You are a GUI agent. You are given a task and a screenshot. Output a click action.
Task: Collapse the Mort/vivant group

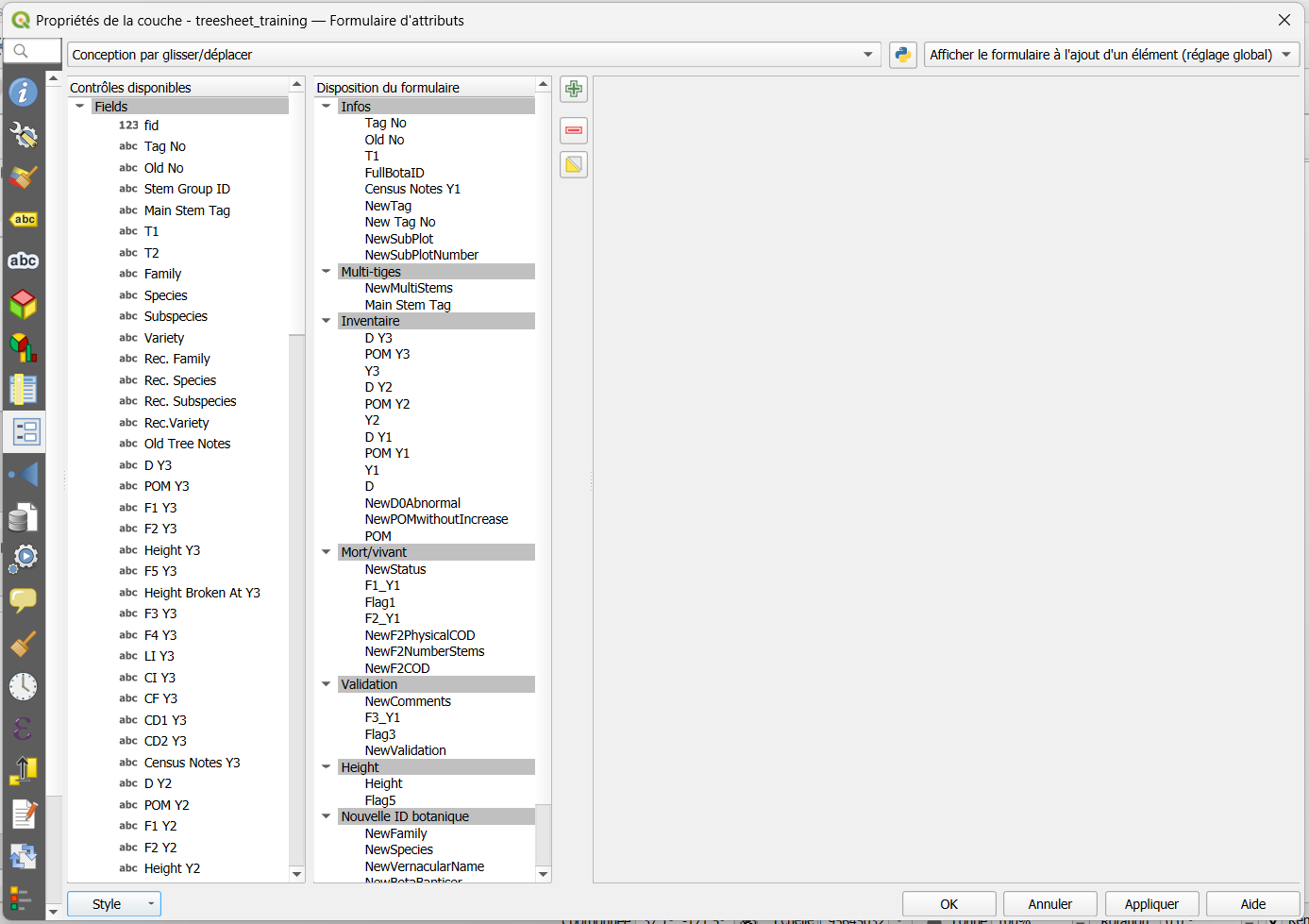(327, 552)
